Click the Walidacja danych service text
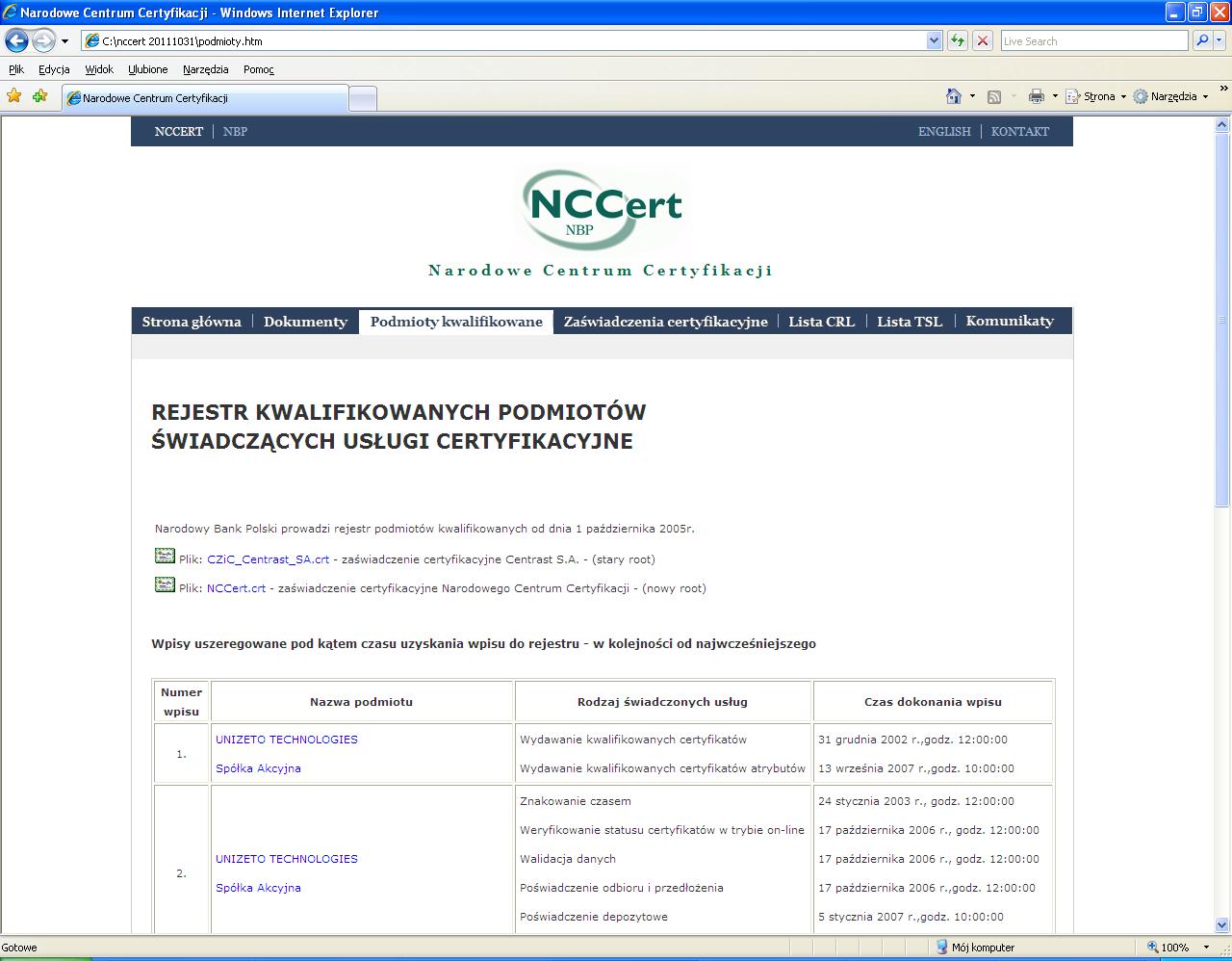This screenshot has height=961, width=1232. tap(568, 859)
